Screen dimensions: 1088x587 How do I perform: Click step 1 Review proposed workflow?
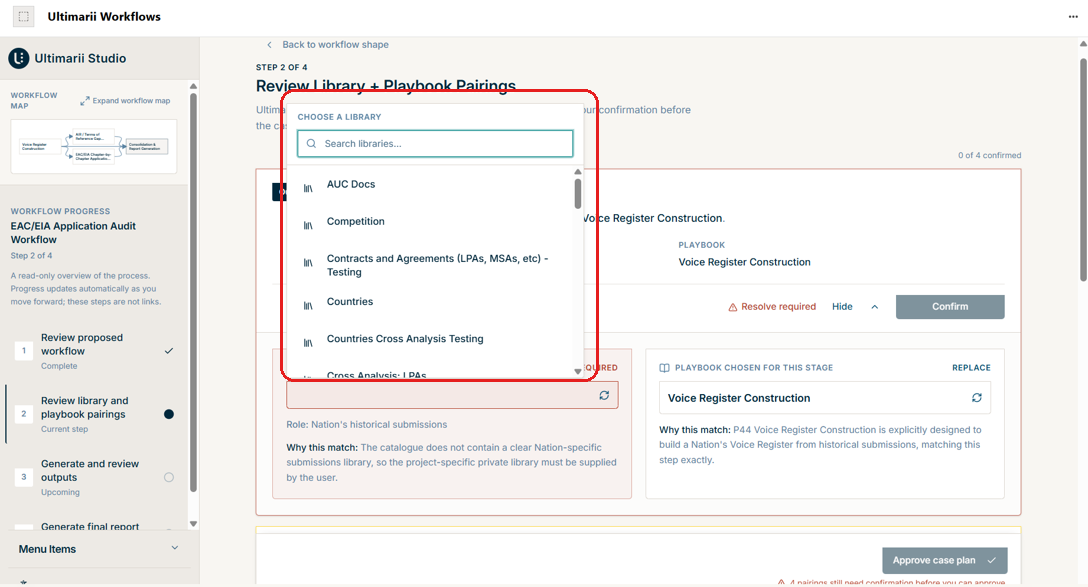(95, 351)
